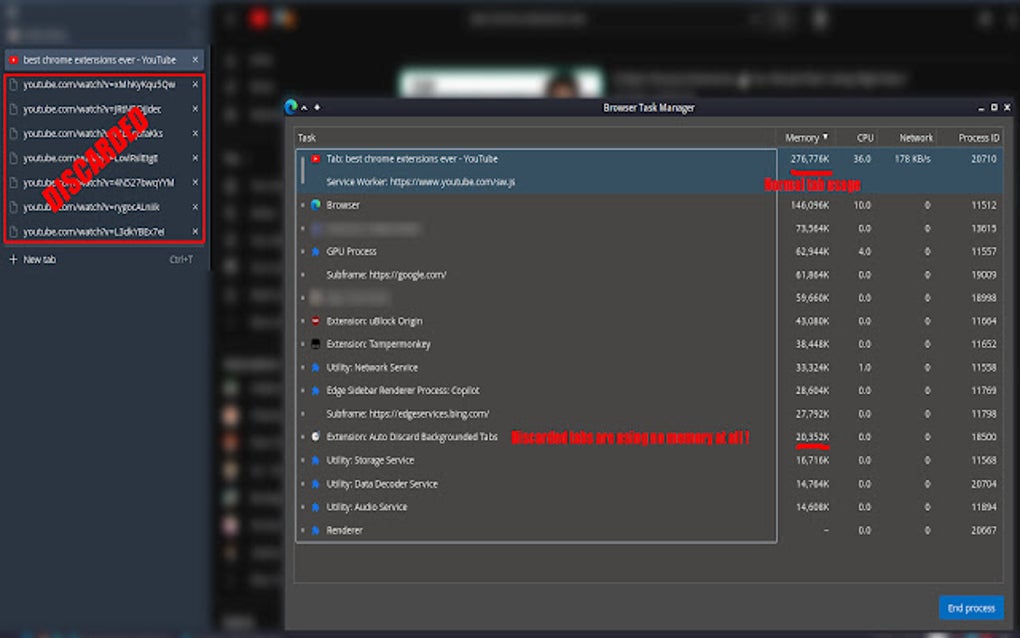Image resolution: width=1020 pixels, height=638 pixels.
Task: Click the Audio Service utility icon
Action: pos(317,507)
